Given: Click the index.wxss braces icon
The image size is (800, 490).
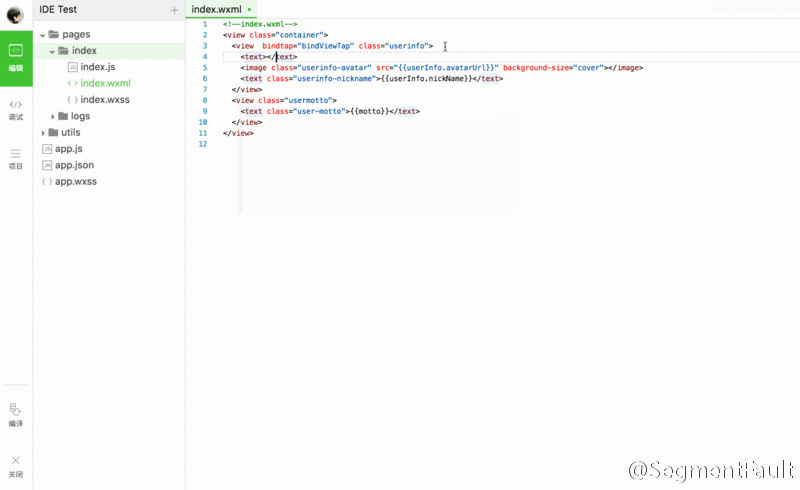Looking at the screenshot, I should tap(72, 100).
